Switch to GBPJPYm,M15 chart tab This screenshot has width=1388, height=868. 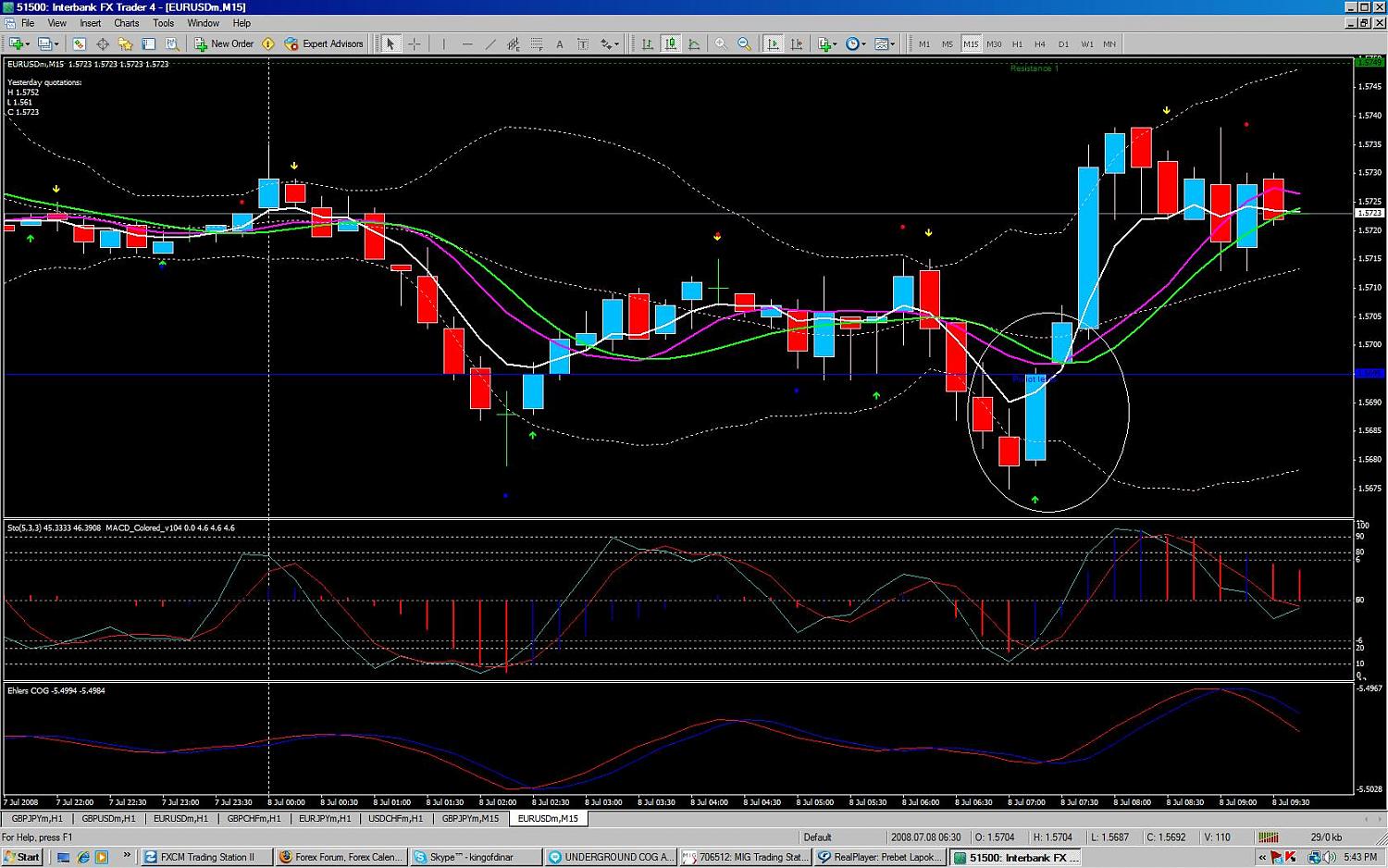point(470,818)
